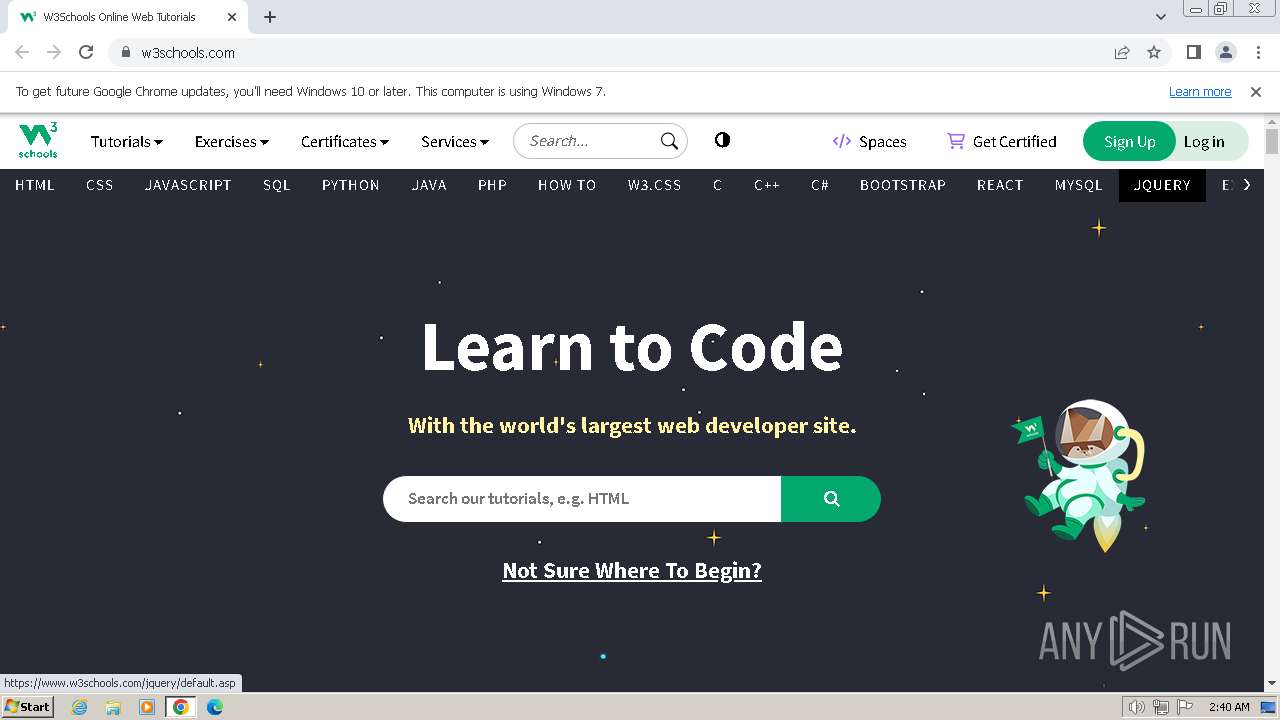Image resolution: width=1280 pixels, height=720 pixels.
Task: Open Media Player taskbar icon
Action: tap(147, 707)
